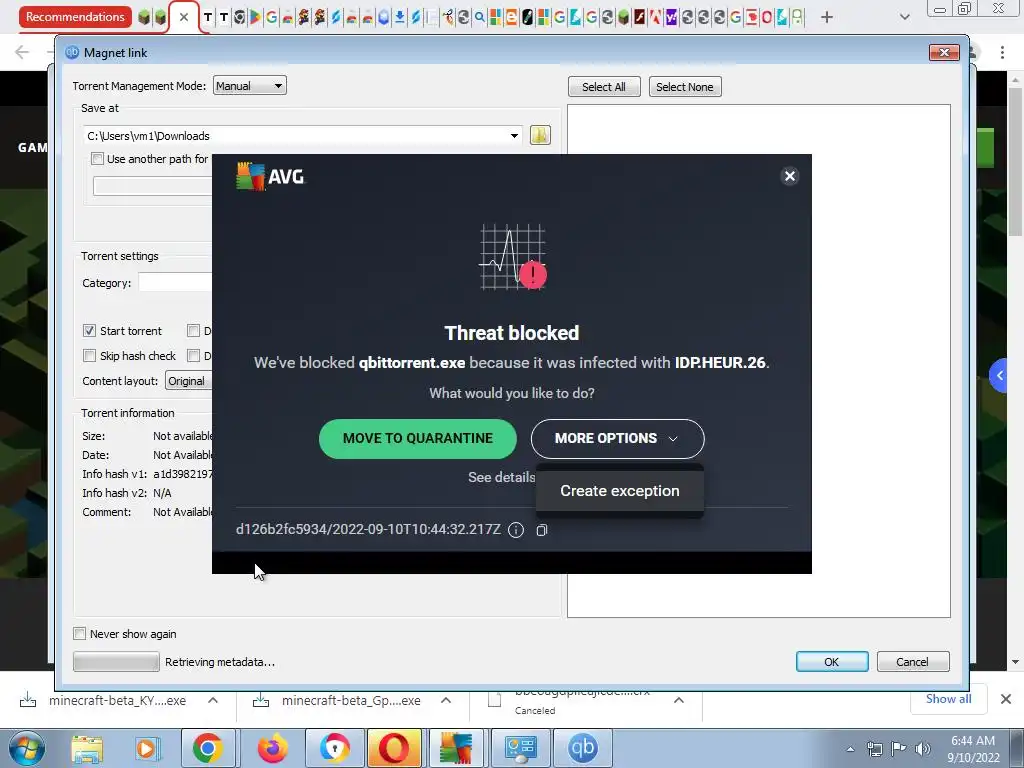Expand options for the canceled crx download
Screen dimensions: 1024x768
pyautogui.click(x=679, y=700)
